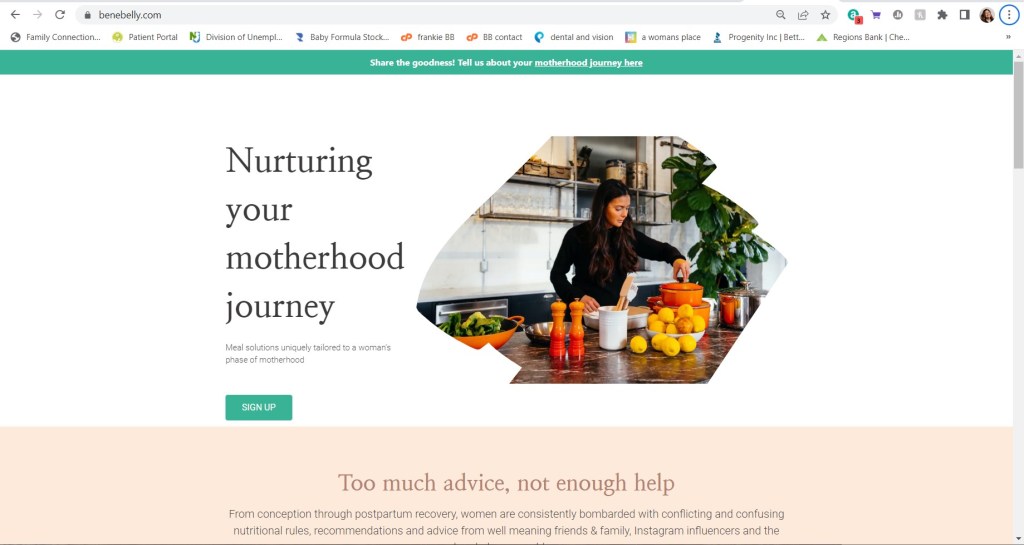Reload the page with the refresh icon

click(x=60, y=15)
